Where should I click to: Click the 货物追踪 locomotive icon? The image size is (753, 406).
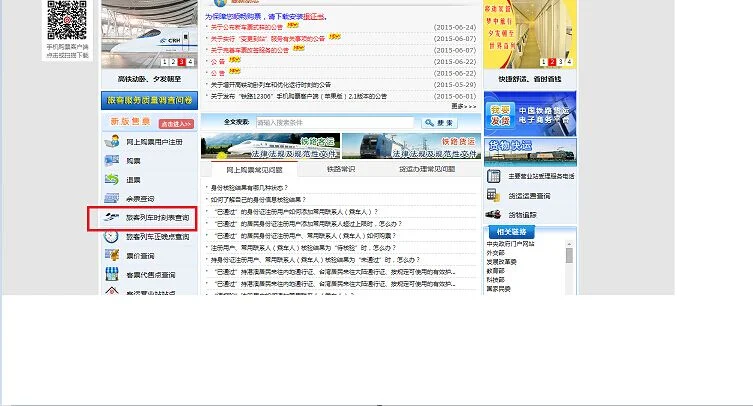tap(493, 214)
